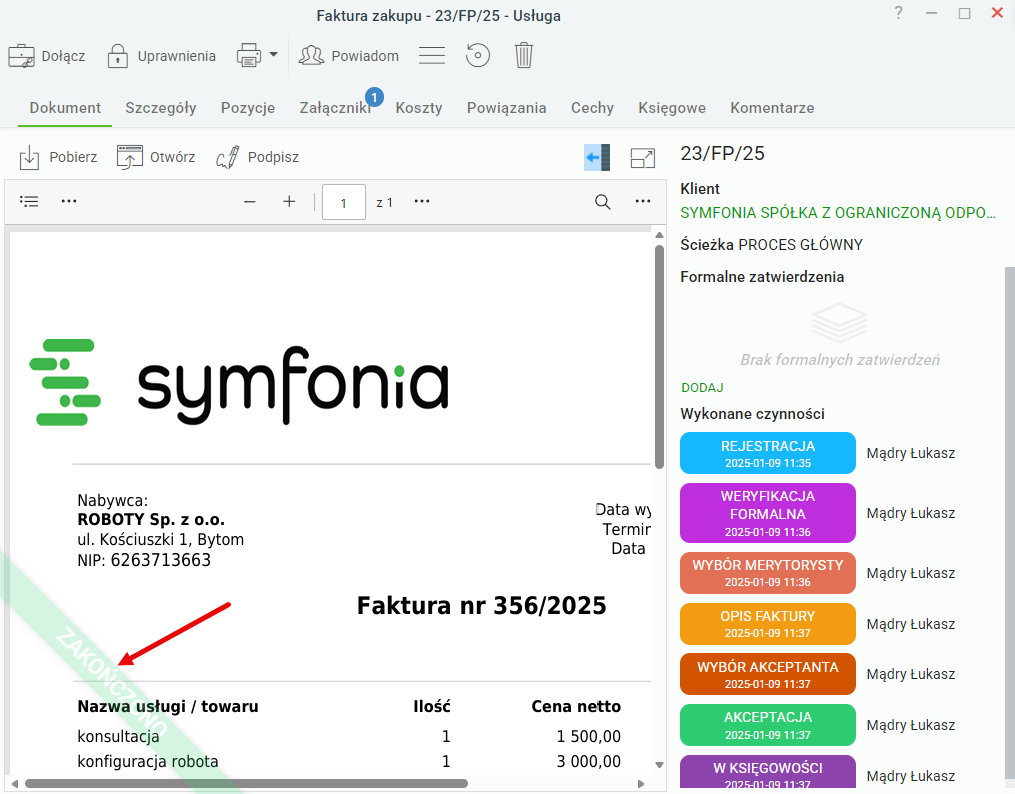Select the REJESTRACJA step badge
This screenshot has width=1015, height=794.
(768, 453)
